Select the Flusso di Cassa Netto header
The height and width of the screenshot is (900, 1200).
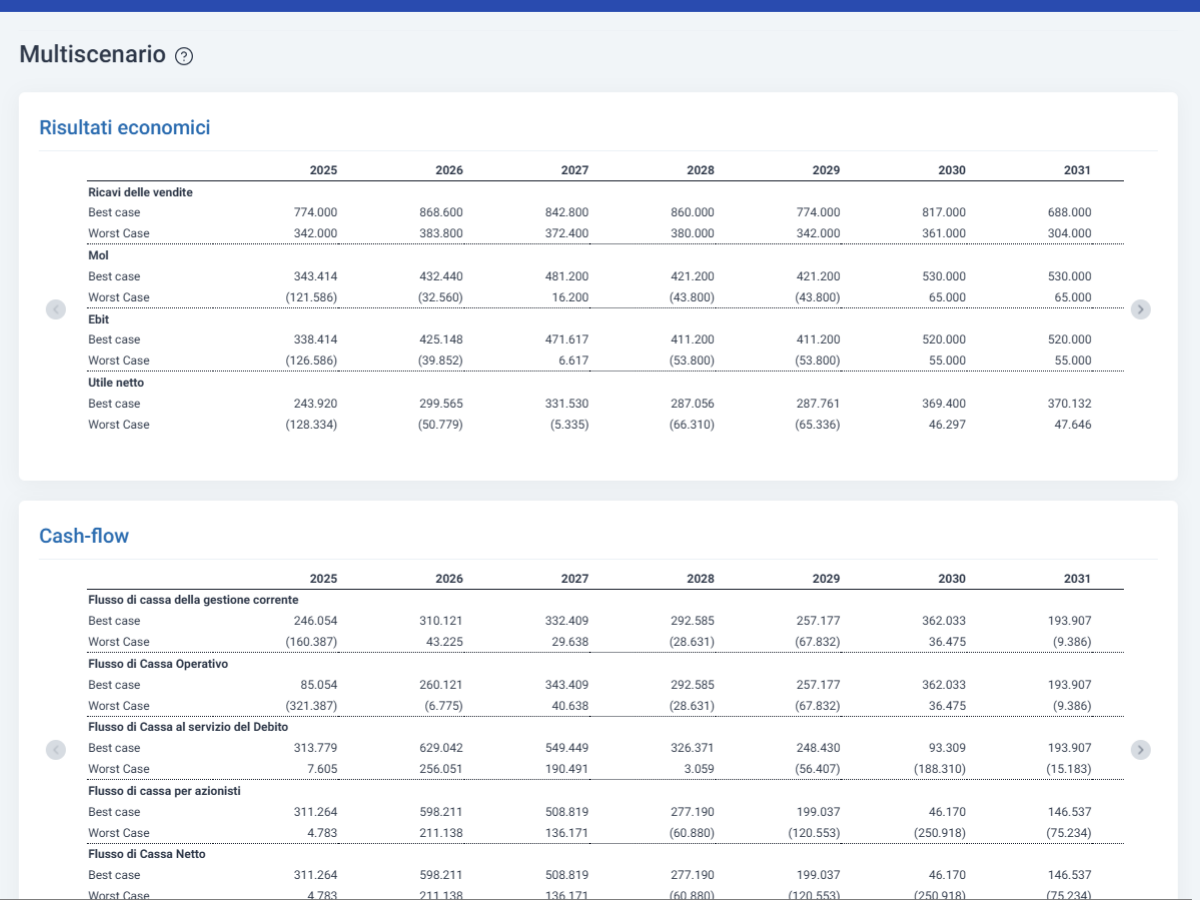coord(147,854)
